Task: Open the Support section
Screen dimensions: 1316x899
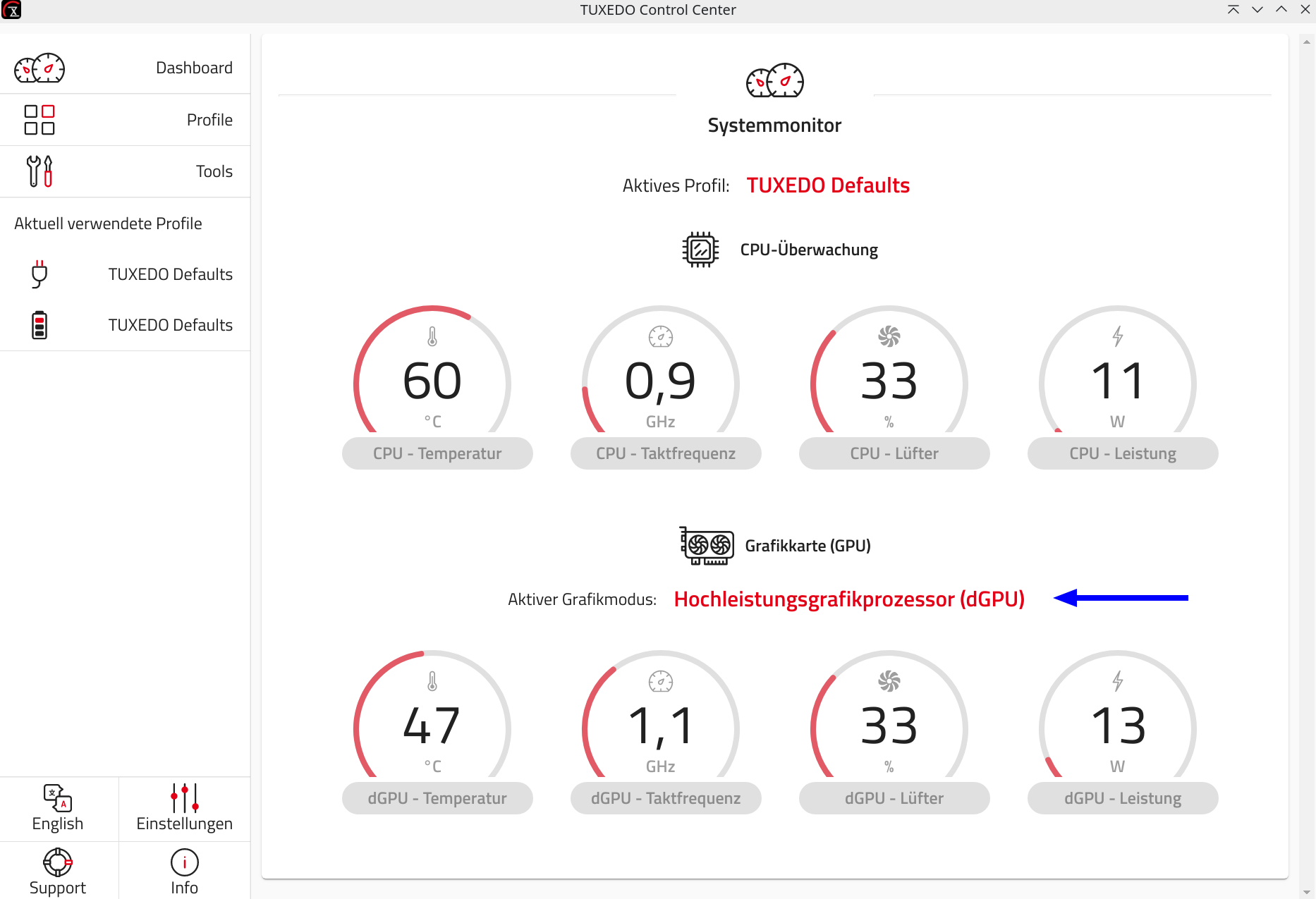Action: point(59,871)
